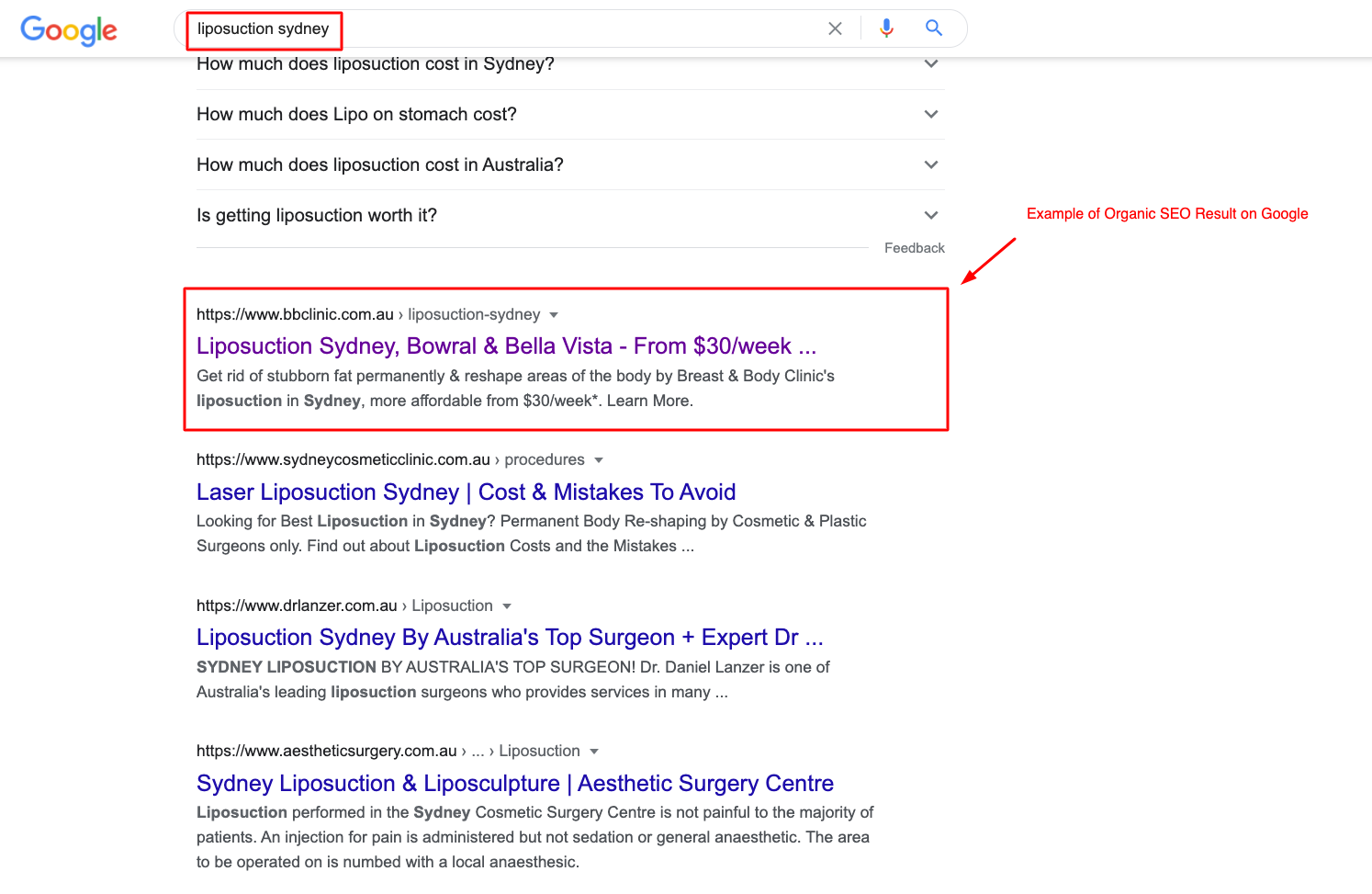This screenshot has width=1372, height=894.
Task: Click snippet 'Looking for Best Liposuction in Sydney?'
Action: tap(532, 534)
